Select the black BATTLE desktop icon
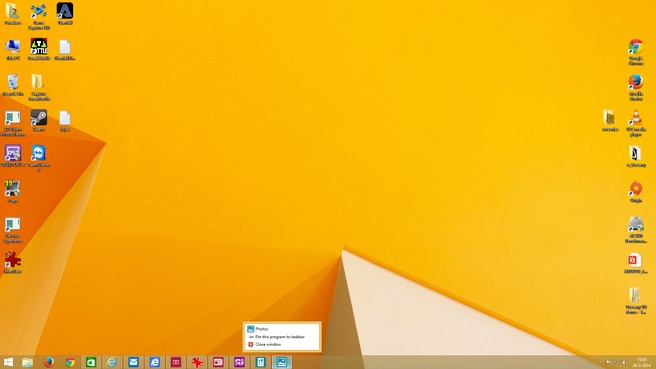Screen dimensions: 656x369 [x=39, y=49]
